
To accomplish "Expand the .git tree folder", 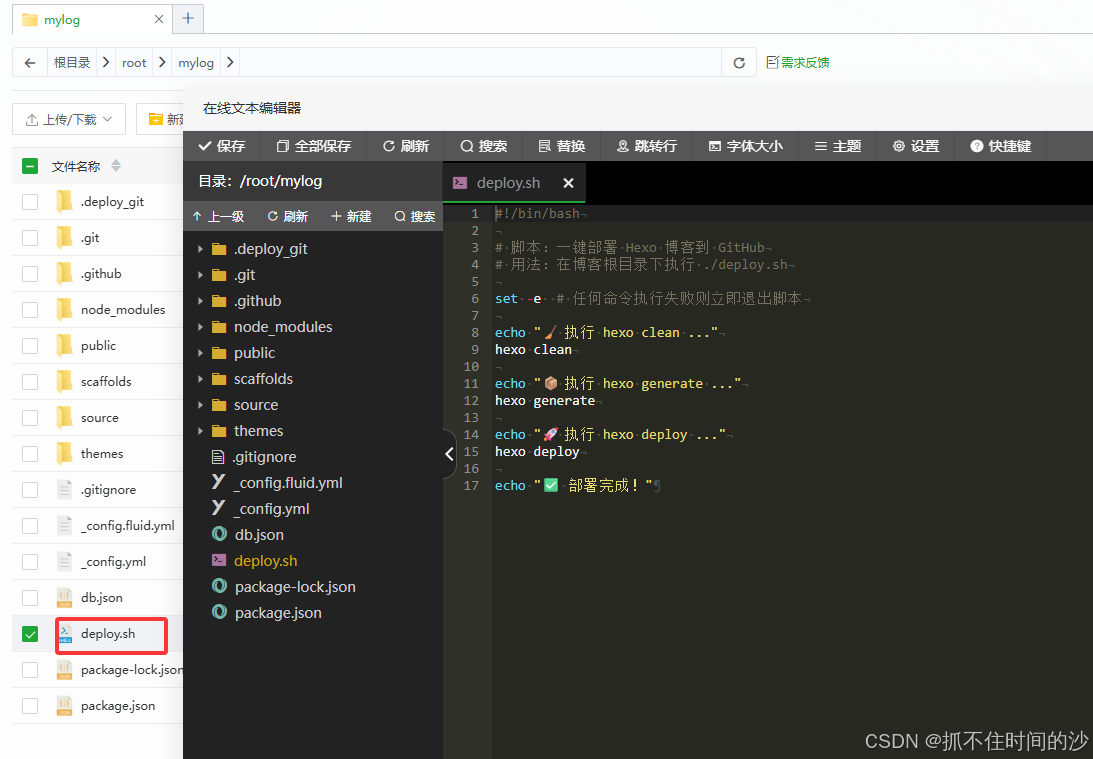I will click(x=200, y=275).
